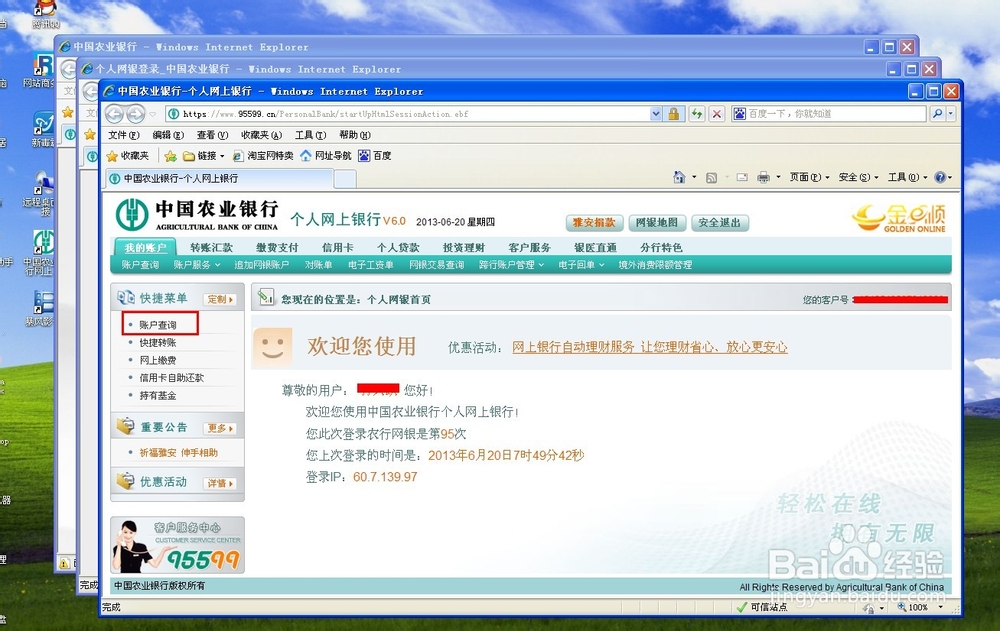1000x631 pixels.
Task: Click 安全退出 to log out
Action: (x=719, y=223)
